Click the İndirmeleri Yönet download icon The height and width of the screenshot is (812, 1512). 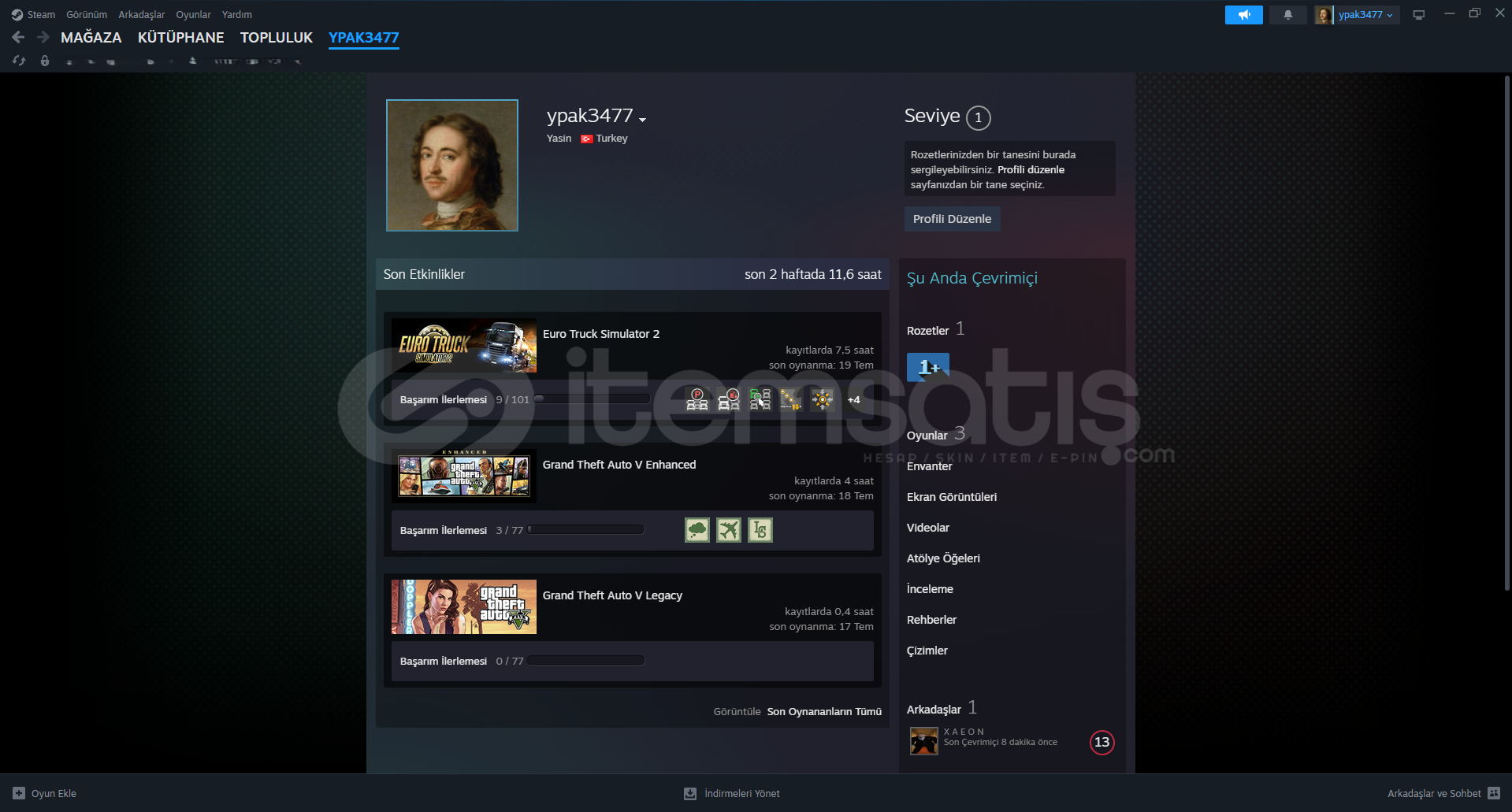click(x=690, y=793)
